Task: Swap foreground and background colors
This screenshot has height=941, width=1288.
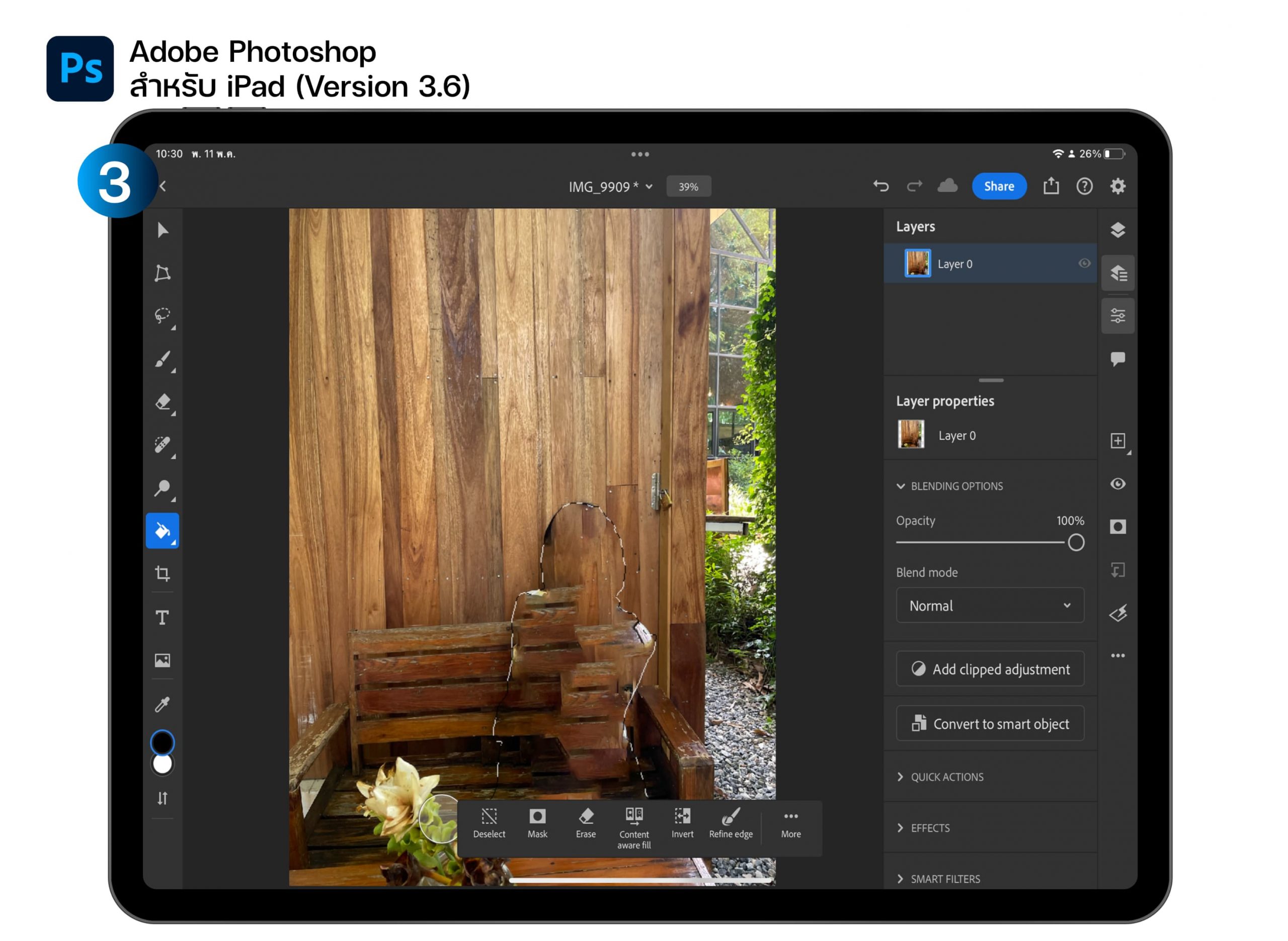Action: point(163,799)
